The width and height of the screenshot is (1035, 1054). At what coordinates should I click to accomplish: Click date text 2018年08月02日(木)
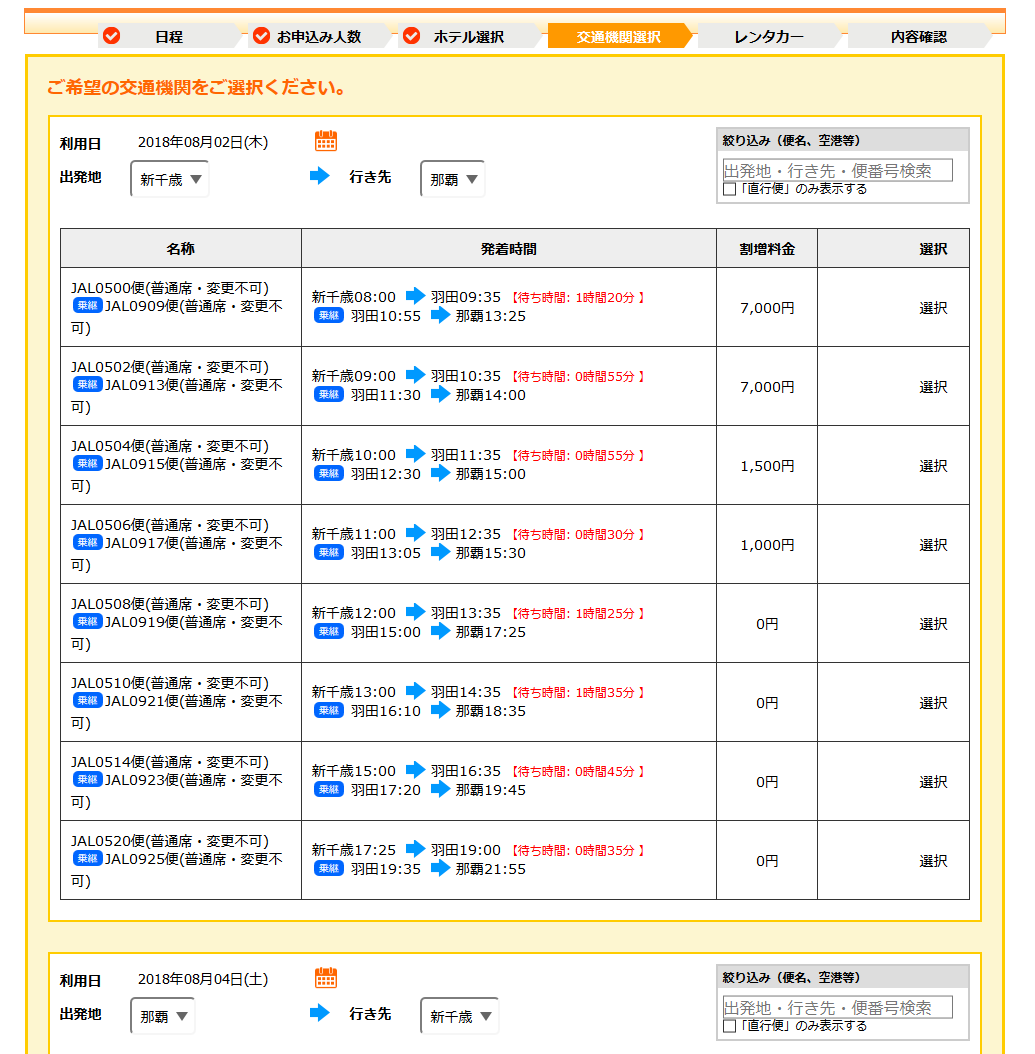pyautogui.click(x=203, y=143)
